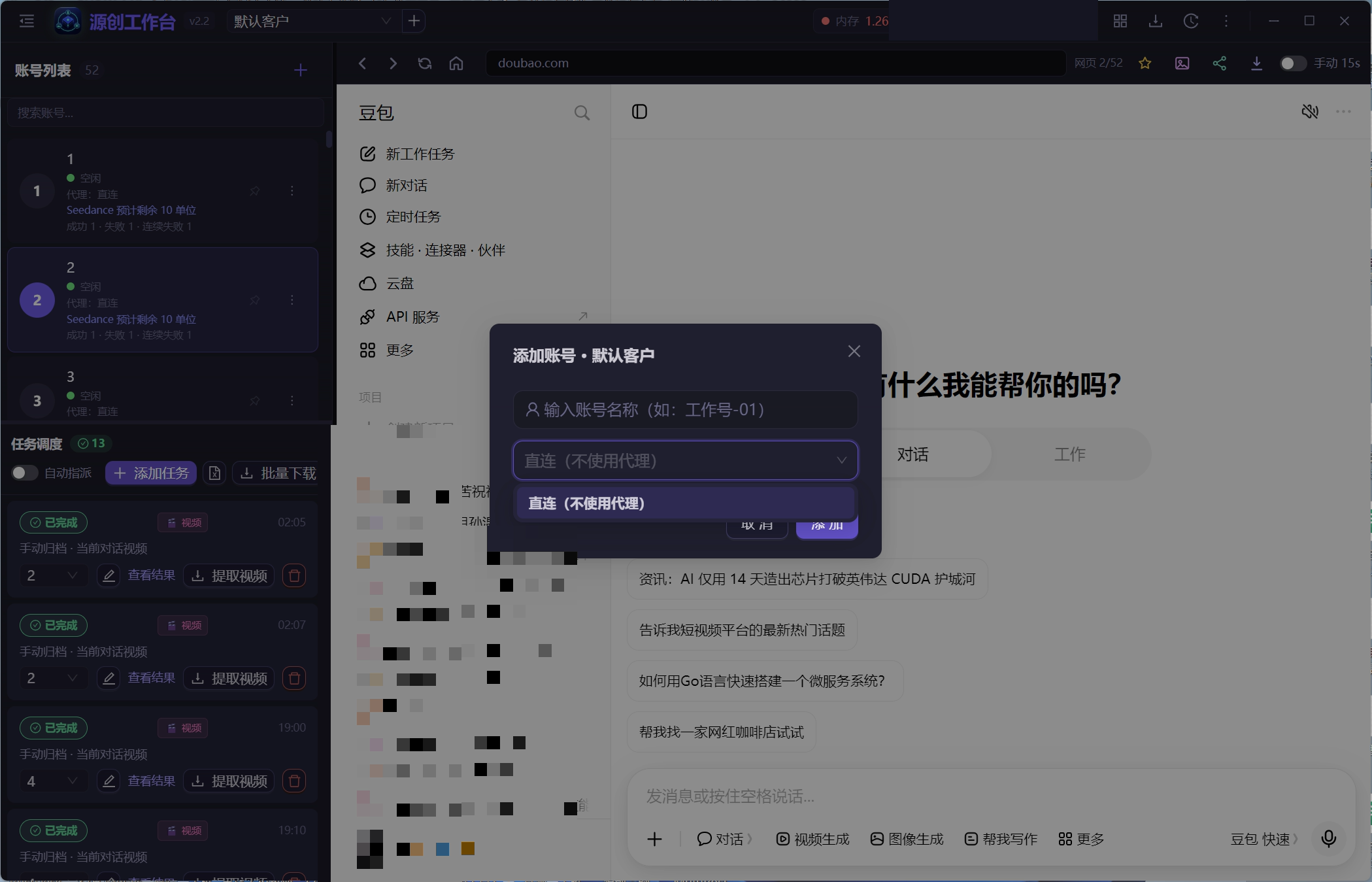Switch to the 对话 tab
Screen dimensions: 1372x882
[x=913, y=454]
